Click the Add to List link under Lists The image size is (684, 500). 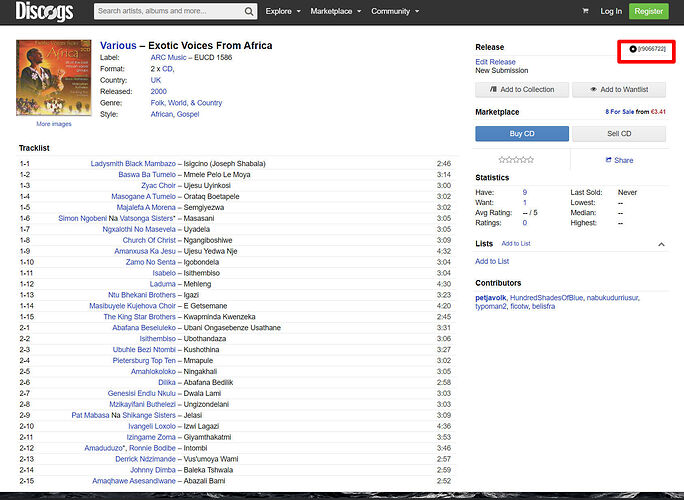[x=492, y=261]
